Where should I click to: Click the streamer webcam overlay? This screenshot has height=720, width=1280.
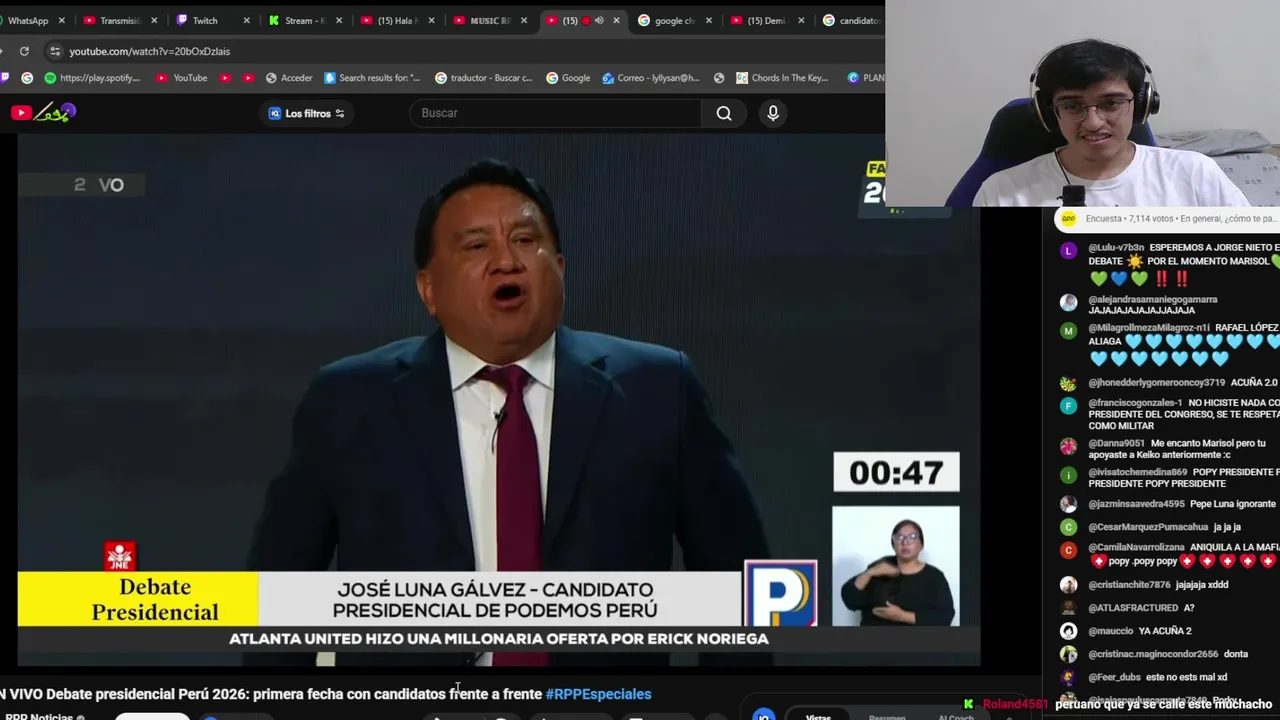coord(1082,103)
